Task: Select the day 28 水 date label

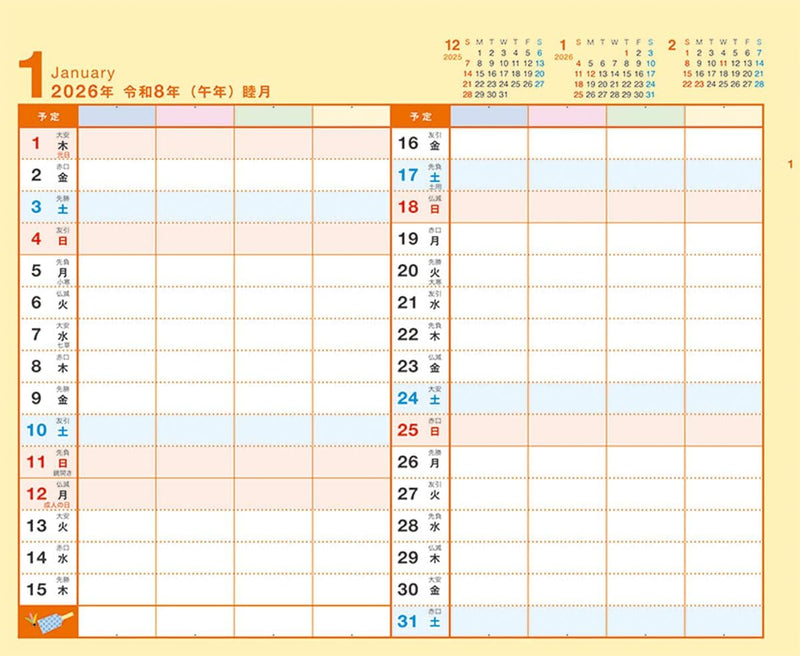Action: coord(420,525)
